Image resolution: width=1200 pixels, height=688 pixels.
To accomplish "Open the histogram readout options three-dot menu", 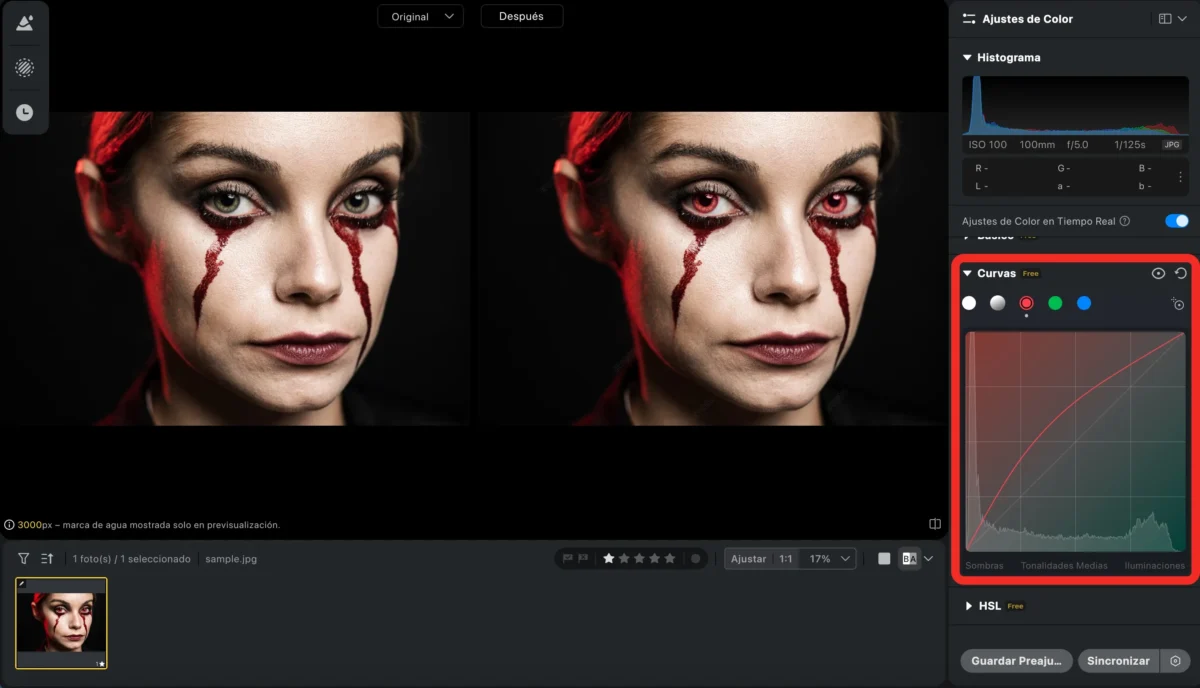I will point(1180,177).
